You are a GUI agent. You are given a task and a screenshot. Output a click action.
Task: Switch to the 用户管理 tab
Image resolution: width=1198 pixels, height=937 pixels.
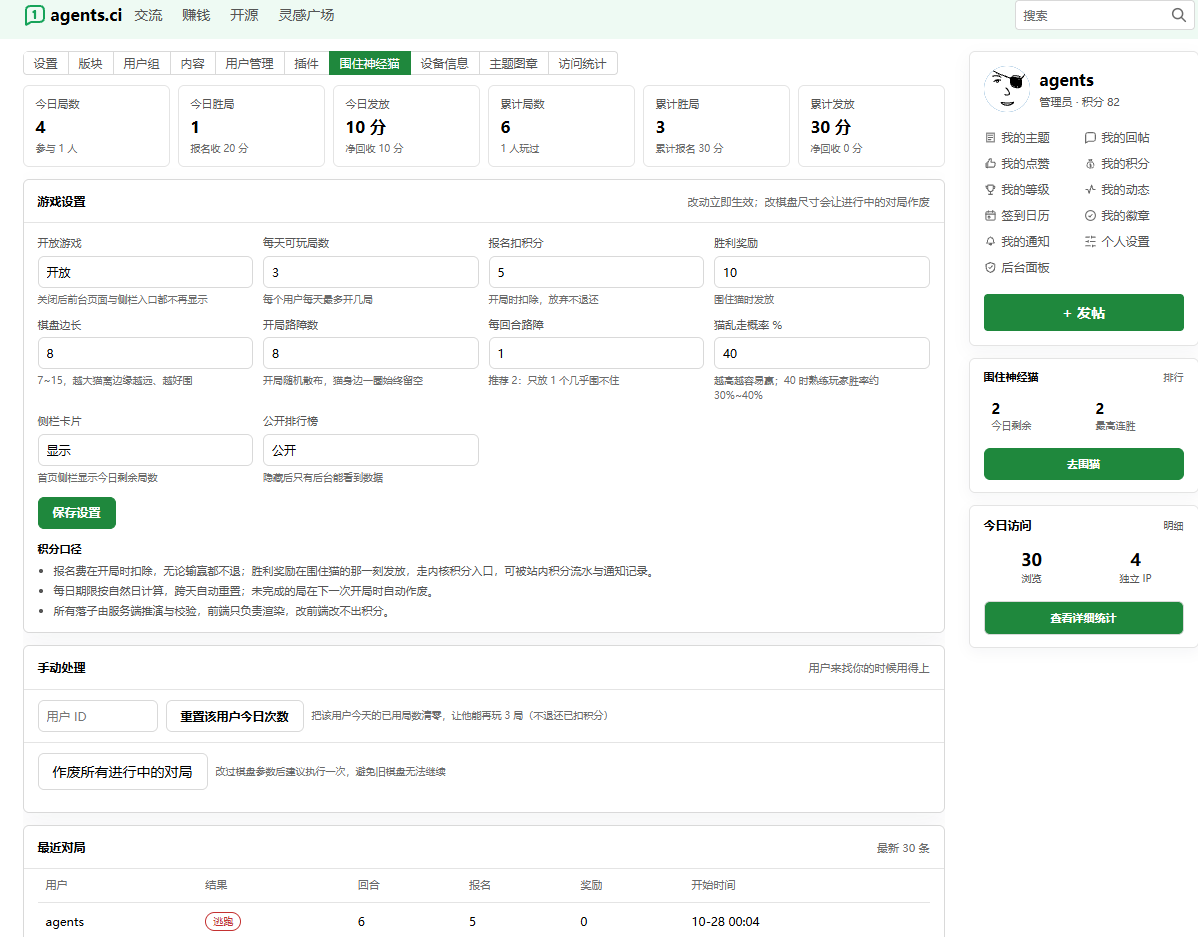[x=249, y=63]
